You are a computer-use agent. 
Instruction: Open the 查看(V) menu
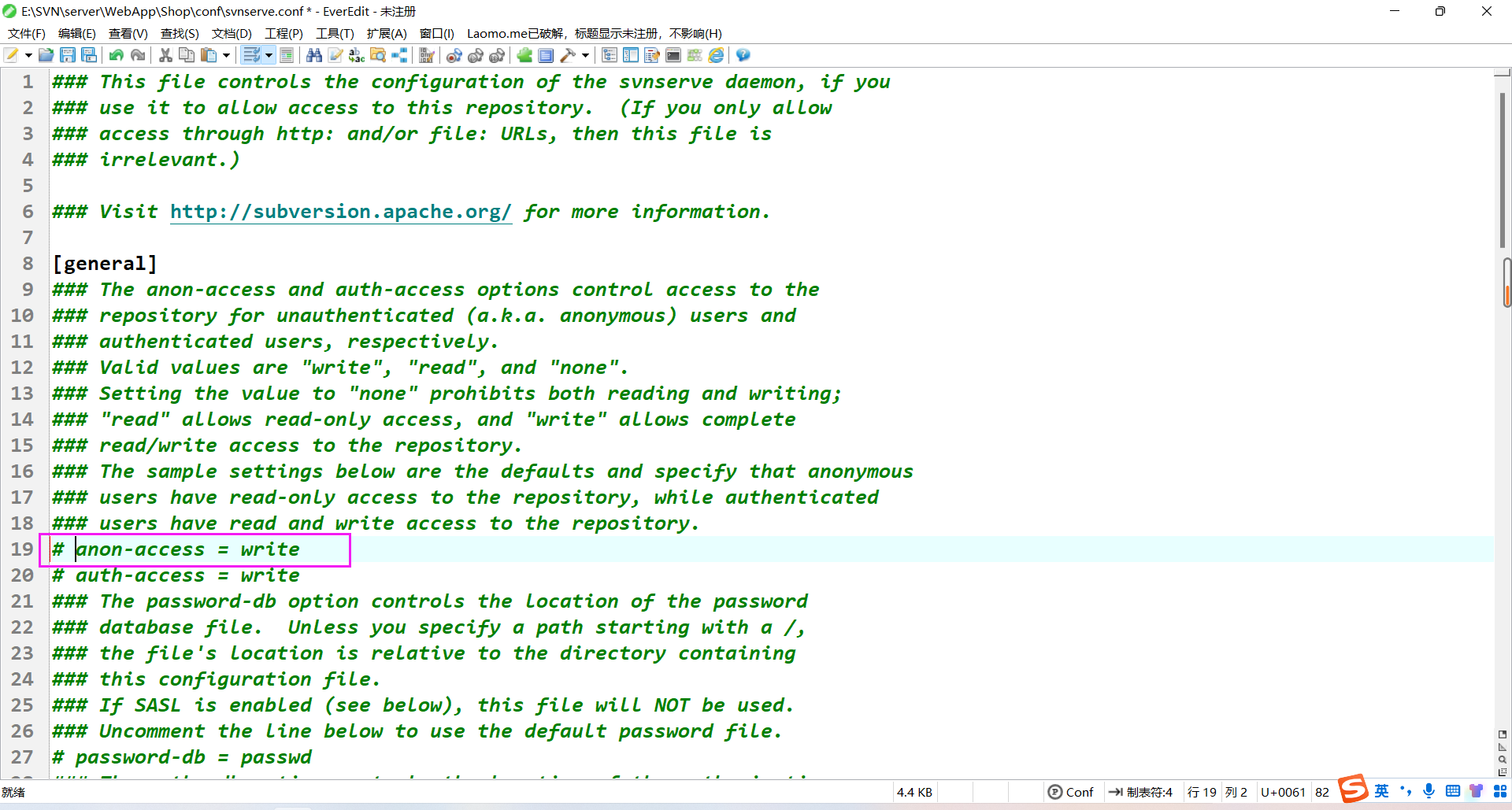(128, 33)
